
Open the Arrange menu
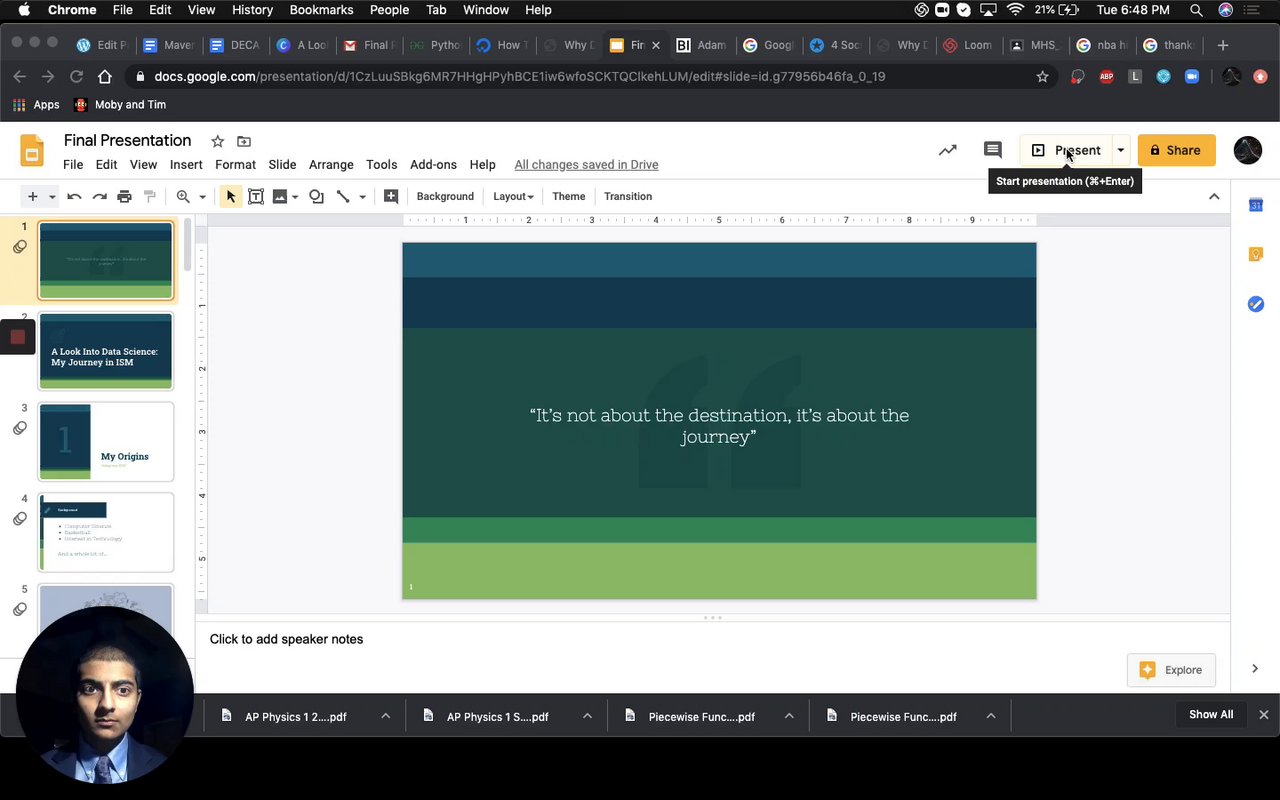pyautogui.click(x=331, y=165)
